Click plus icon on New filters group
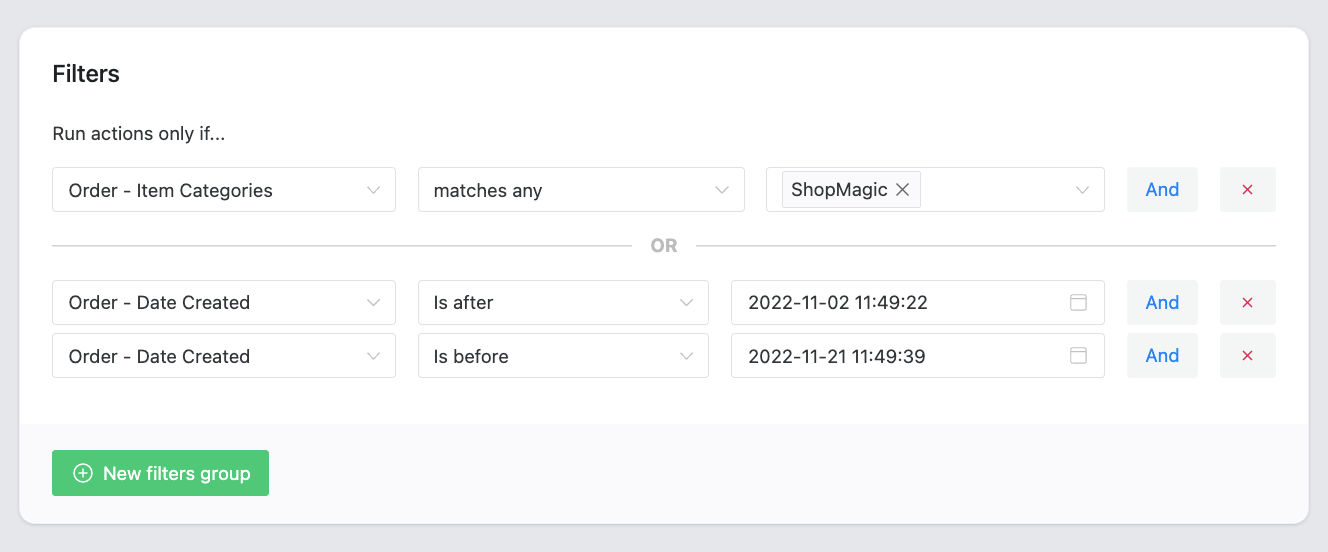Image resolution: width=1328 pixels, height=552 pixels. pyautogui.click(x=83, y=473)
